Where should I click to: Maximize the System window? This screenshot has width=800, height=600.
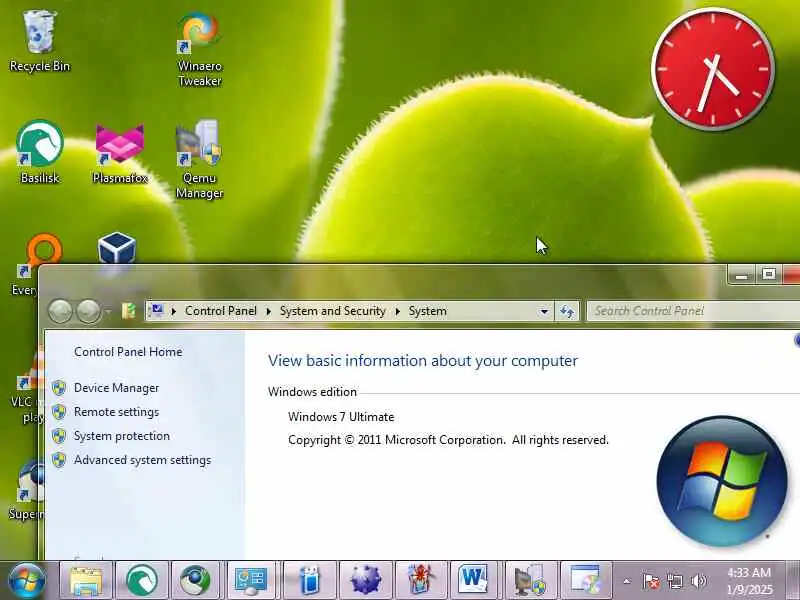coord(769,275)
